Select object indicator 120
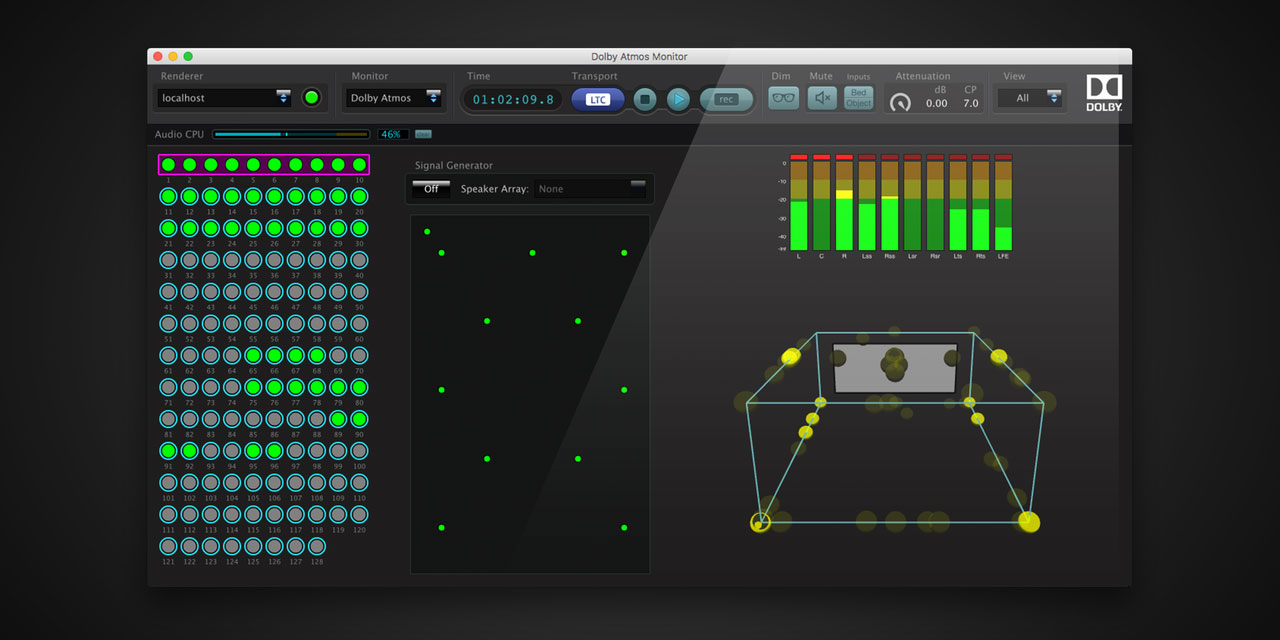The image size is (1280, 640). pyautogui.click(x=359, y=514)
